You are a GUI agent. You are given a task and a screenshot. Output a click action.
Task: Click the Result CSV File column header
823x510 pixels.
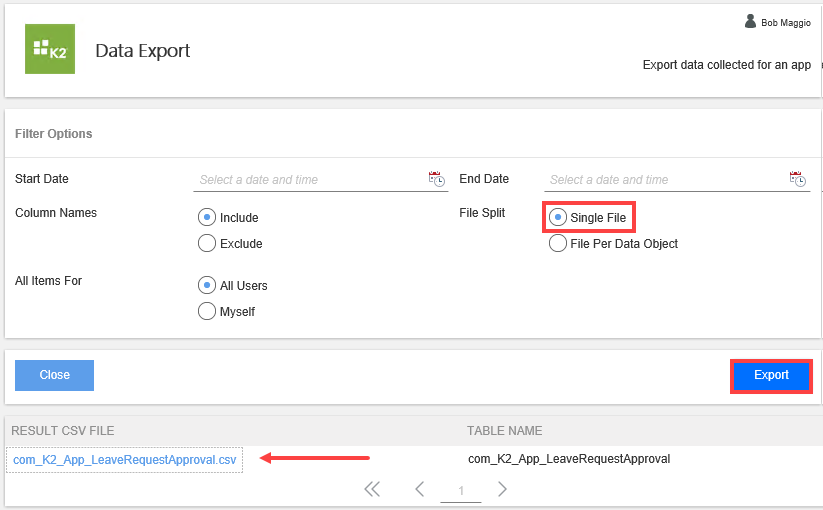63,431
